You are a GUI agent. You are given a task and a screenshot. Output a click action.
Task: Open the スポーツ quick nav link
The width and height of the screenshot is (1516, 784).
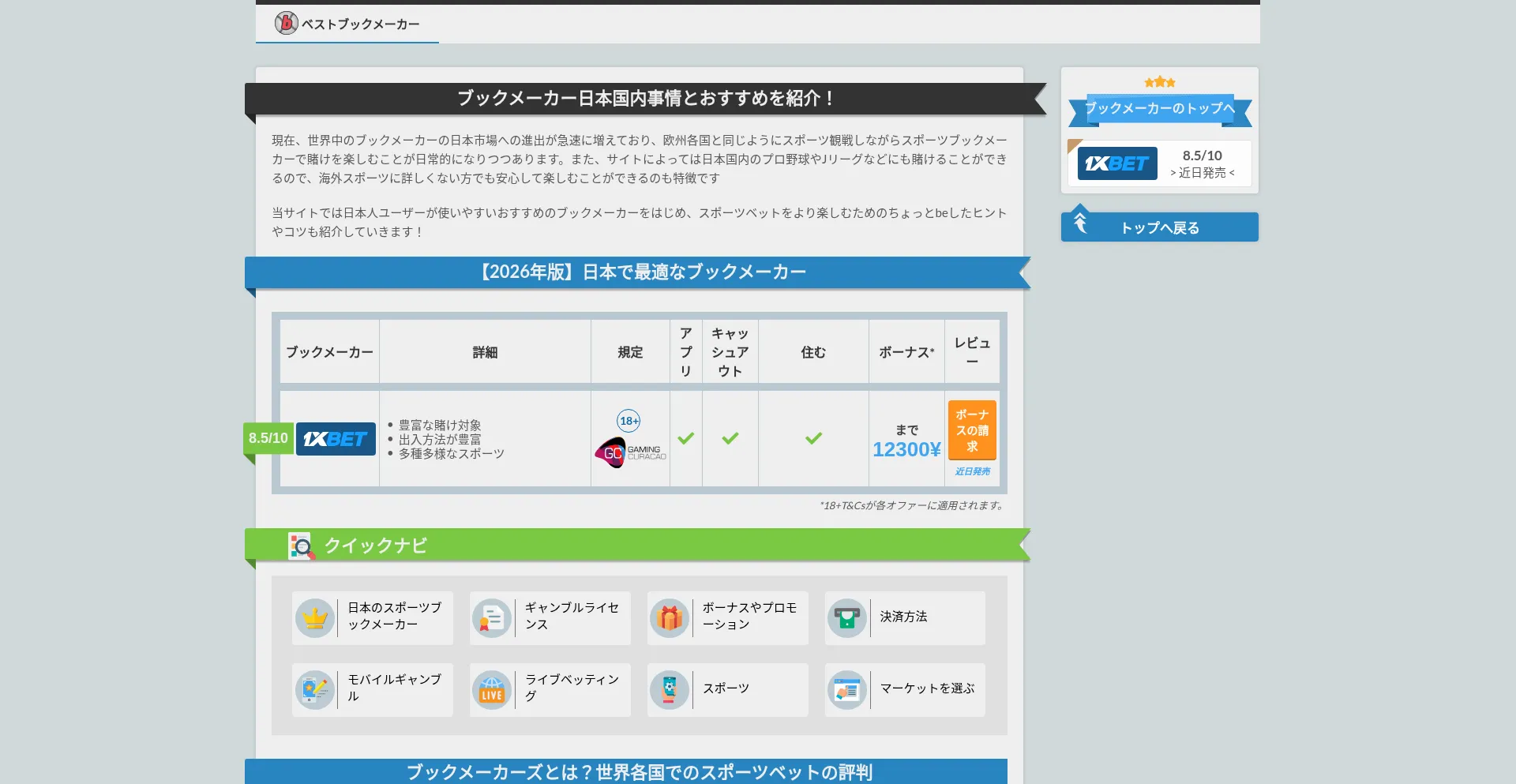728,690
